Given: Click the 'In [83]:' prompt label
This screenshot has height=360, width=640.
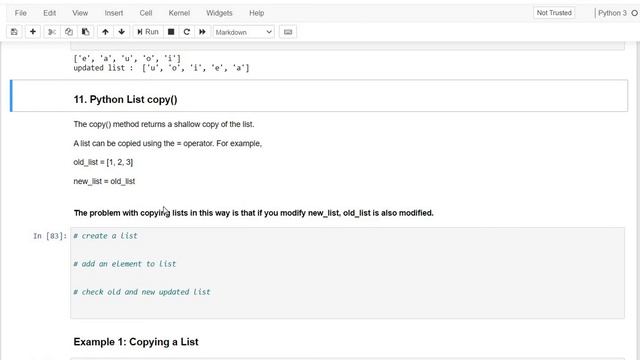Looking at the screenshot, I should tap(50, 236).
